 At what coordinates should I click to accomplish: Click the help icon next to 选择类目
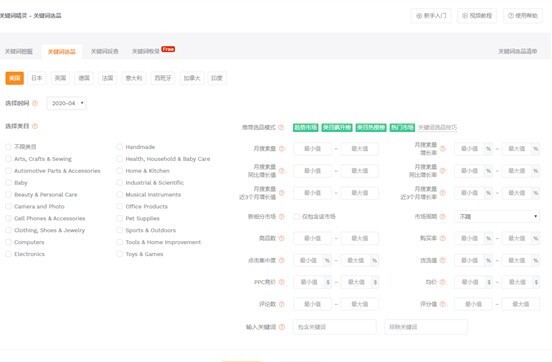[35, 126]
